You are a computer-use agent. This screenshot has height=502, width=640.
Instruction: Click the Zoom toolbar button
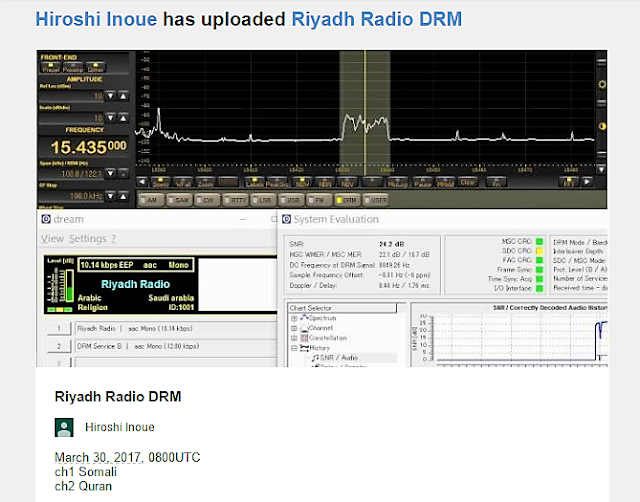[x=205, y=182]
